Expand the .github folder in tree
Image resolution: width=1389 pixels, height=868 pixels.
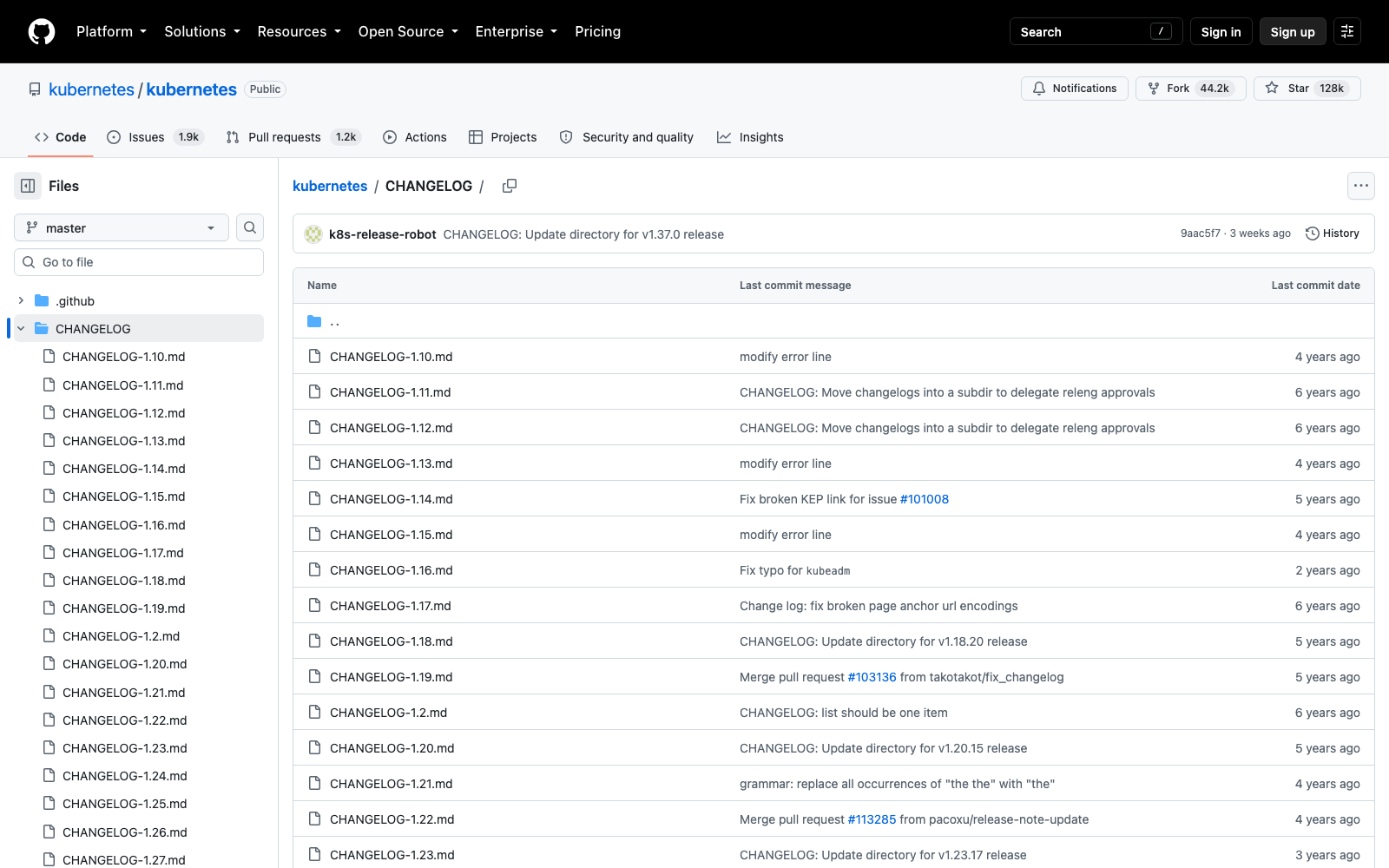pyautogui.click(x=21, y=300)
